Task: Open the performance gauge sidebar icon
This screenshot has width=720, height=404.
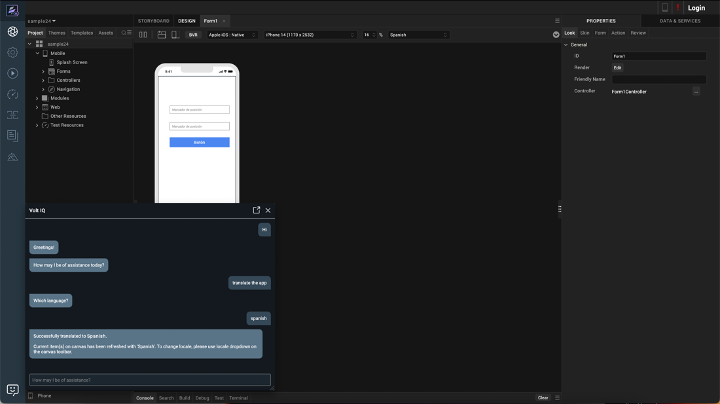Action: [12, 94]
